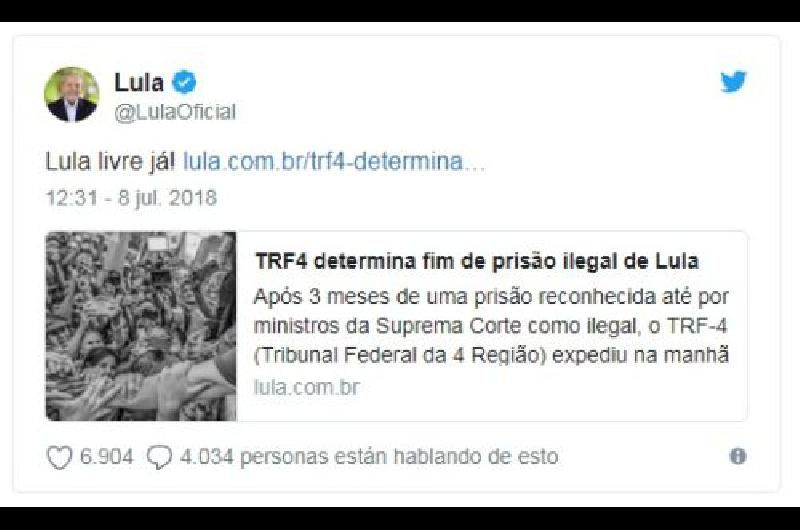Click '4.034 personas están hablando de esto'
Viewport: 800px width, 530px height.
369,457
